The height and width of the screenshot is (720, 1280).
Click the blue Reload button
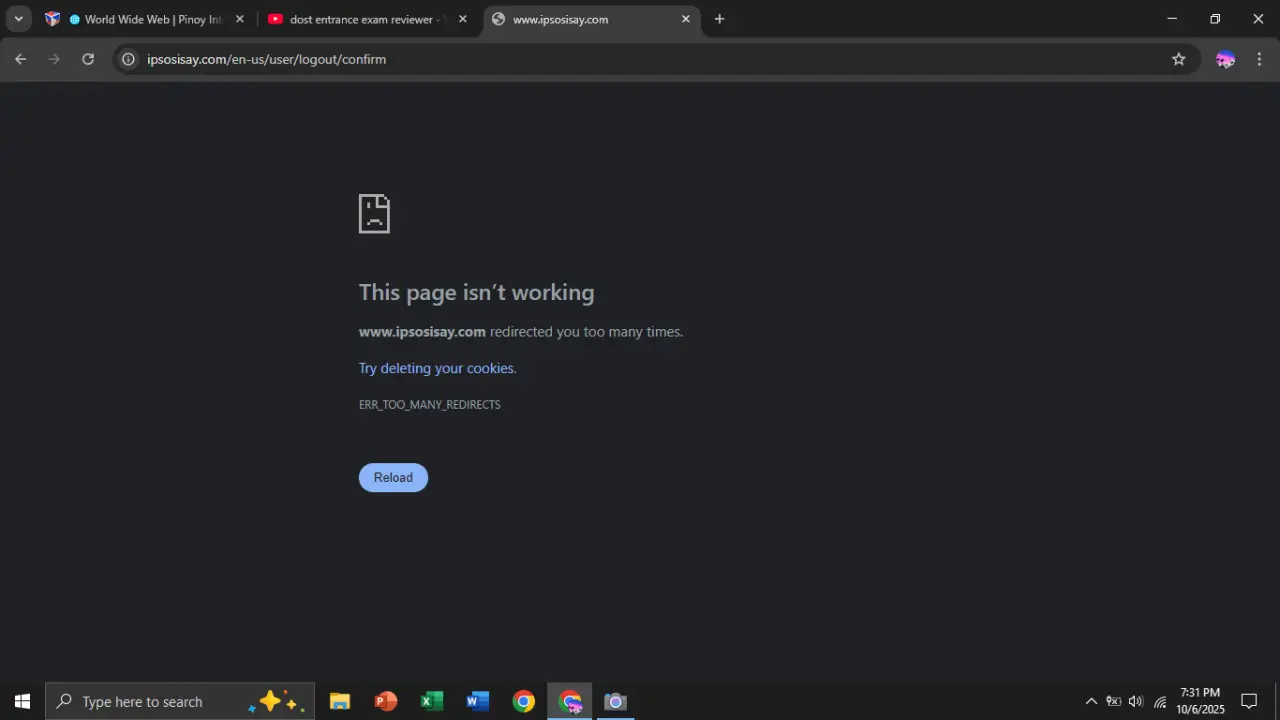pos(393,477)
